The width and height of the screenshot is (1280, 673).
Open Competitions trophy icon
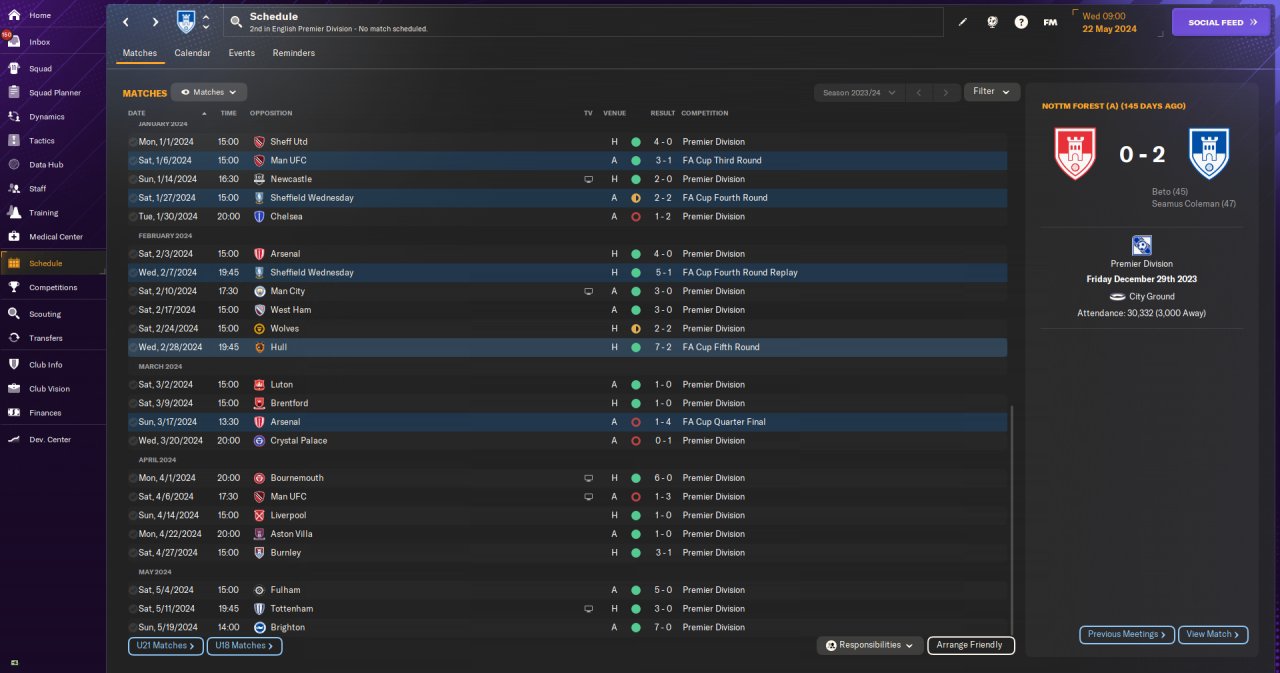(14, 288)
